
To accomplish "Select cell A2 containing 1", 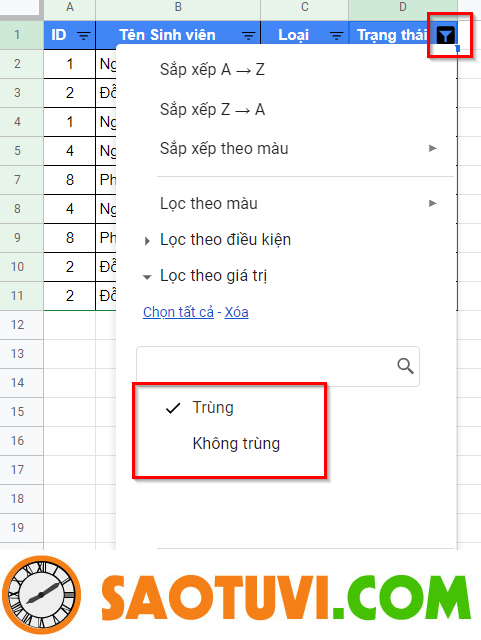I will pyautogui.click(x=69, y=64).
